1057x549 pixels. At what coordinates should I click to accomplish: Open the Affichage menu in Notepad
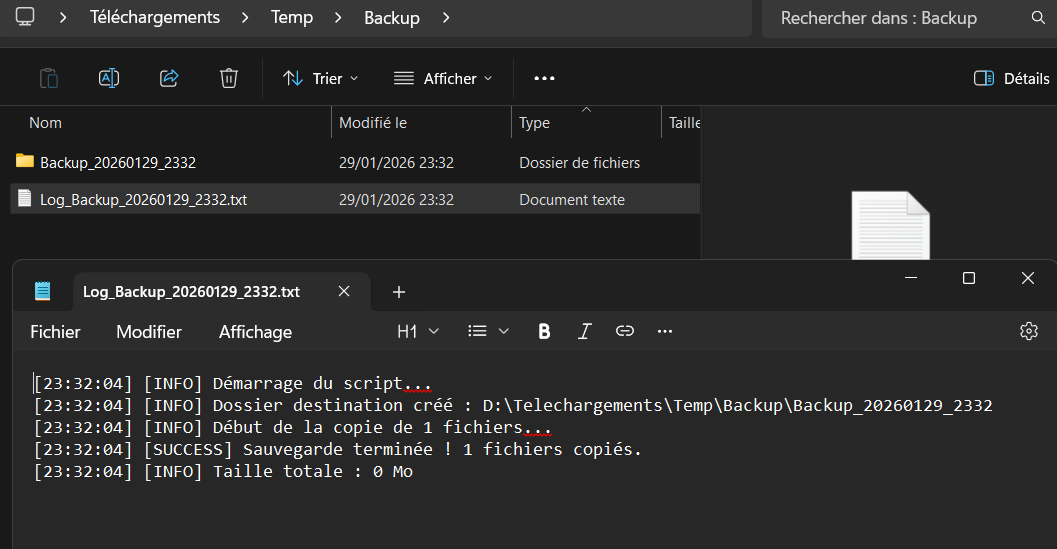point(255,331)
